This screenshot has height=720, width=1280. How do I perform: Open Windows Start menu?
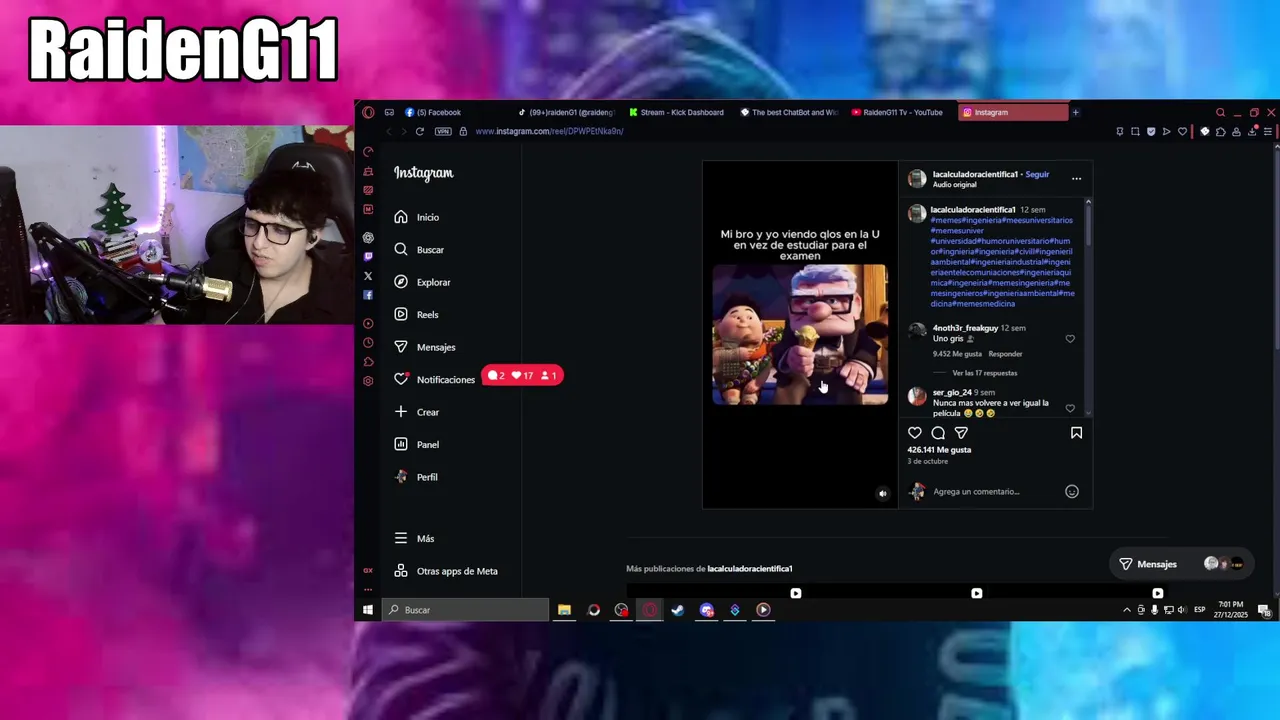368,610
